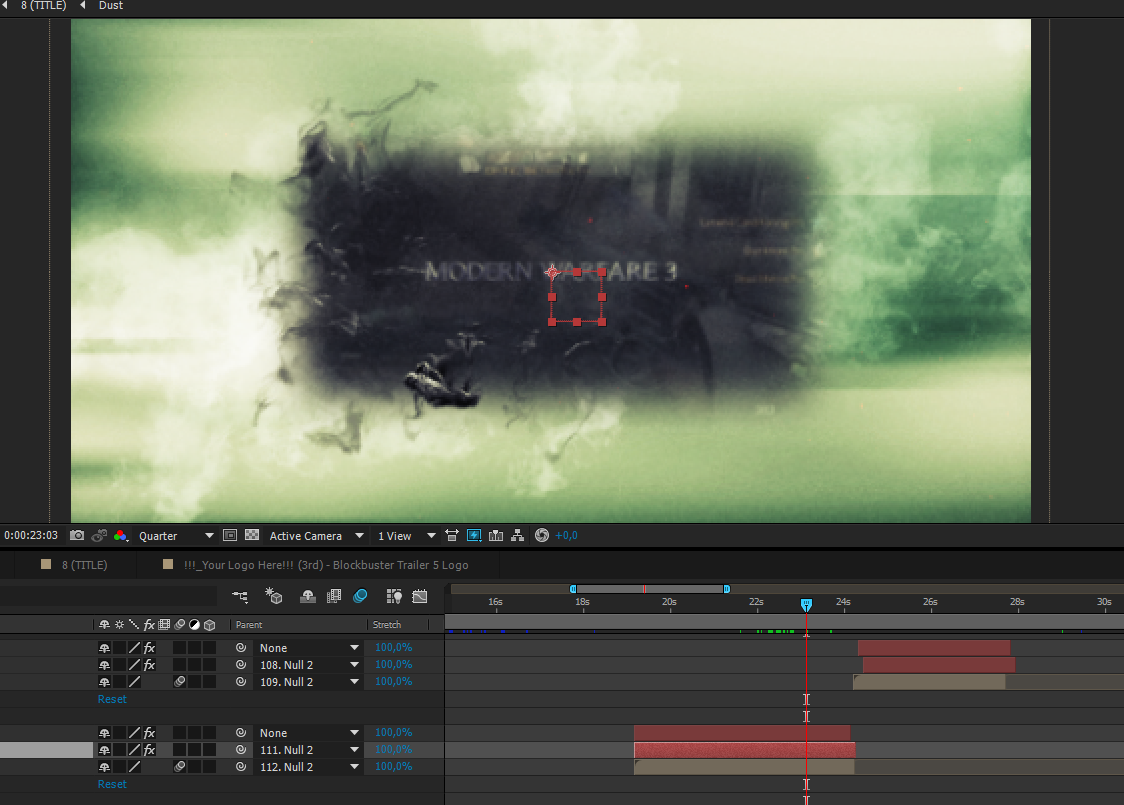The image size is (1124, 805).
Task: Click the parent pick whip for 108. Null 2 row
Action: 241,665
